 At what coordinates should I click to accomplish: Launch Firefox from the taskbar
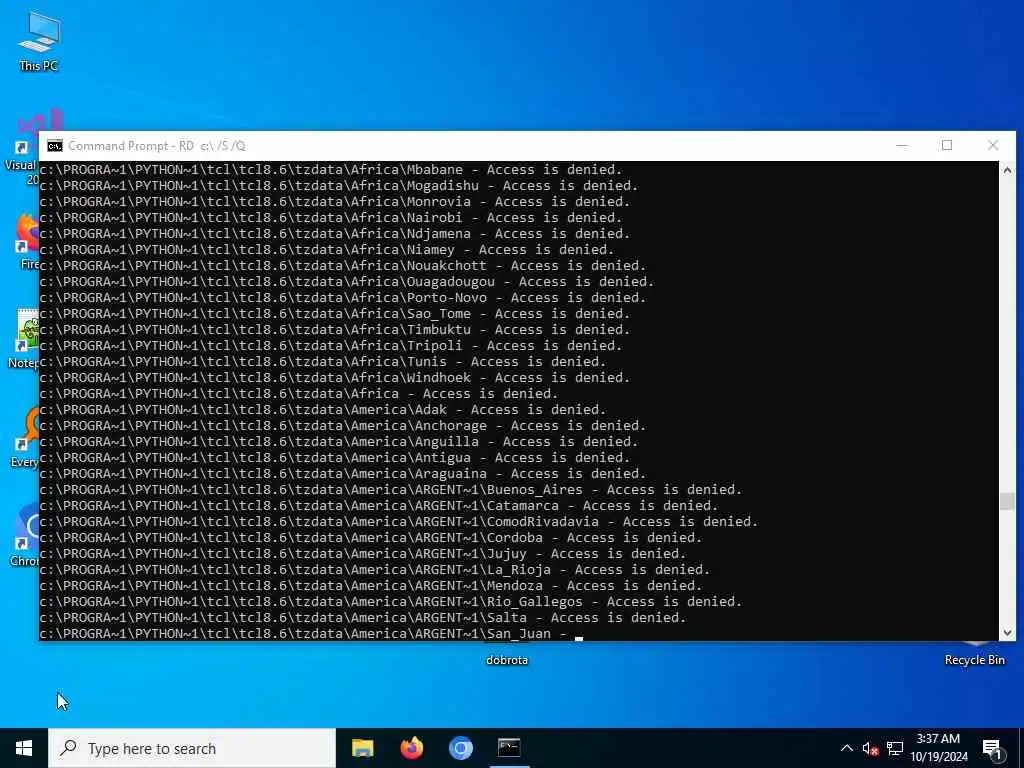[x=411, y=748]
